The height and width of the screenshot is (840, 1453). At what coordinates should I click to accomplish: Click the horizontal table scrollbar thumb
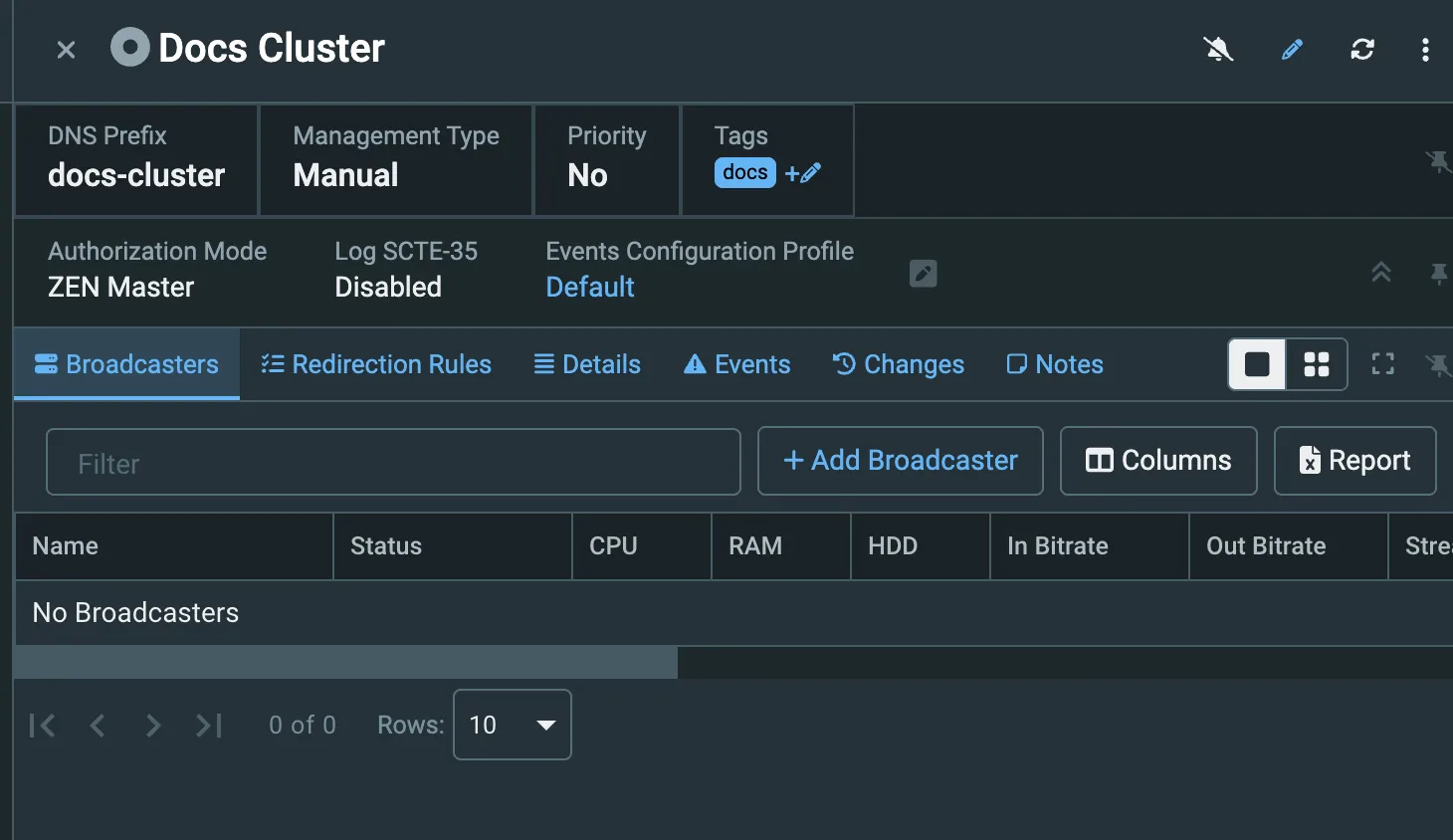tap(346, 663)
